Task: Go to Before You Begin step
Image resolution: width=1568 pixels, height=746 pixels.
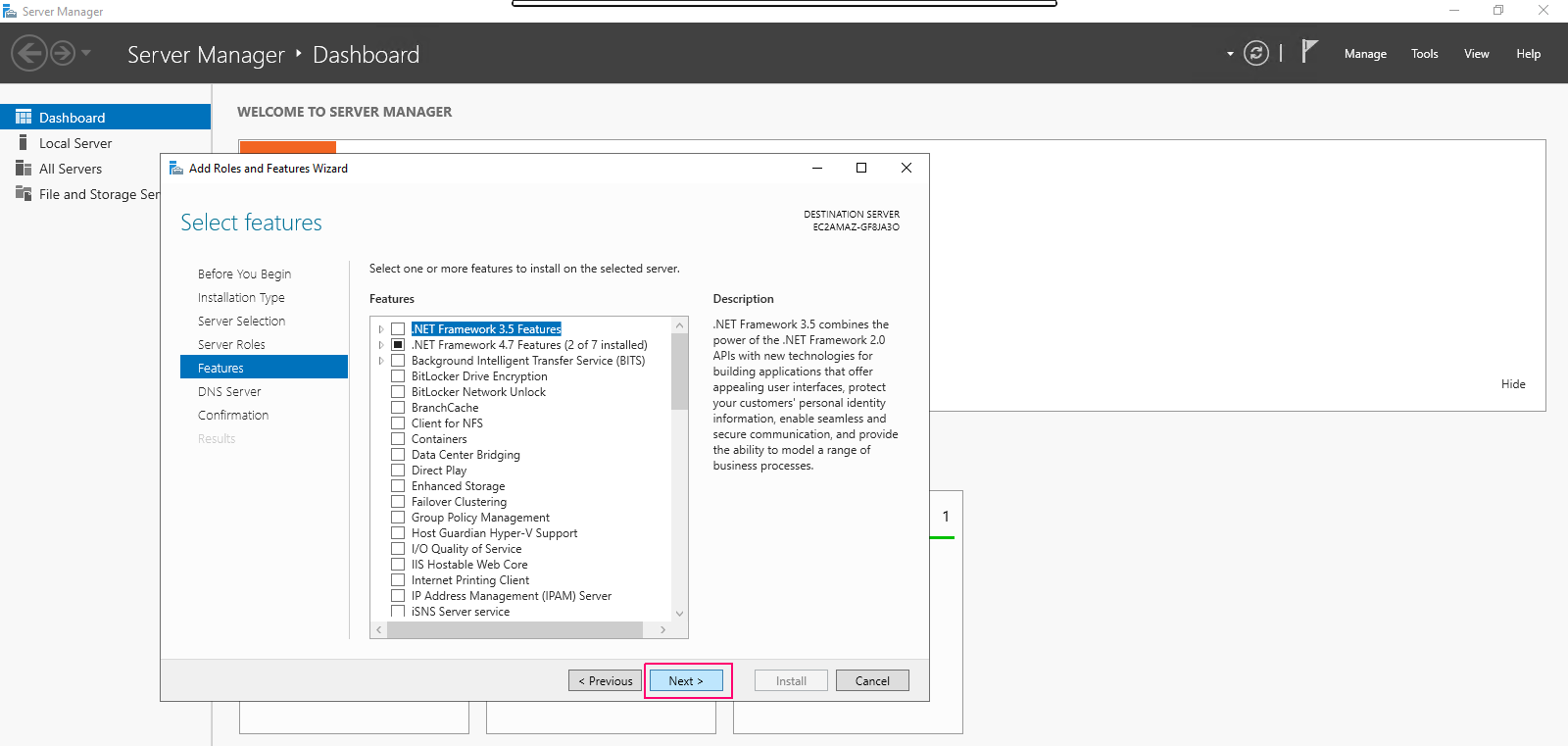Action: click(244, 274)
